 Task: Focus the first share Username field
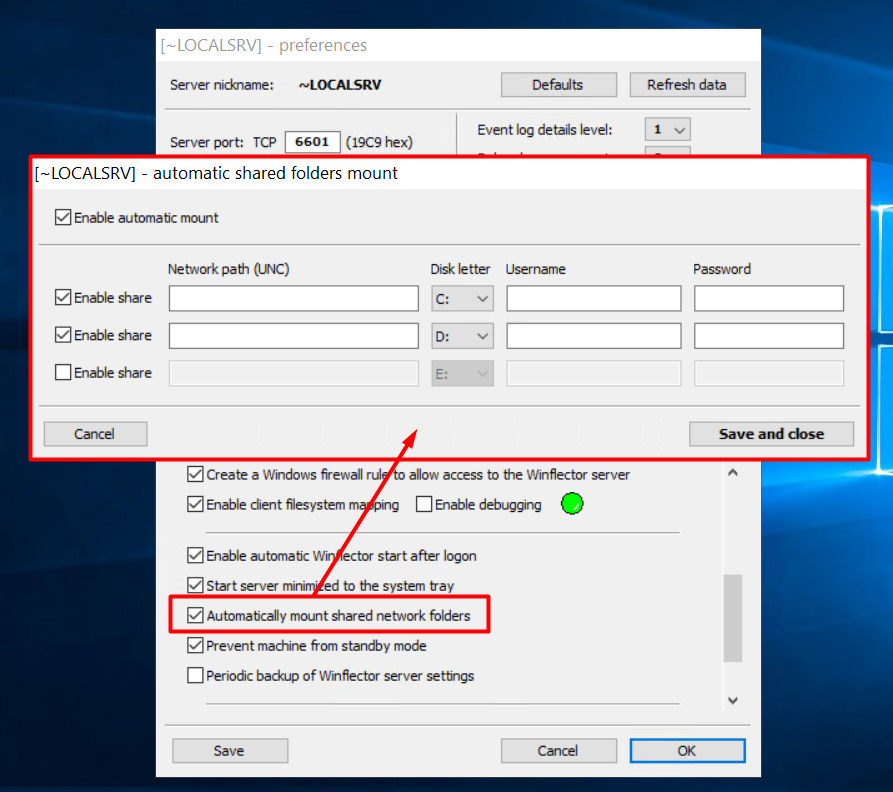point(593,298)
